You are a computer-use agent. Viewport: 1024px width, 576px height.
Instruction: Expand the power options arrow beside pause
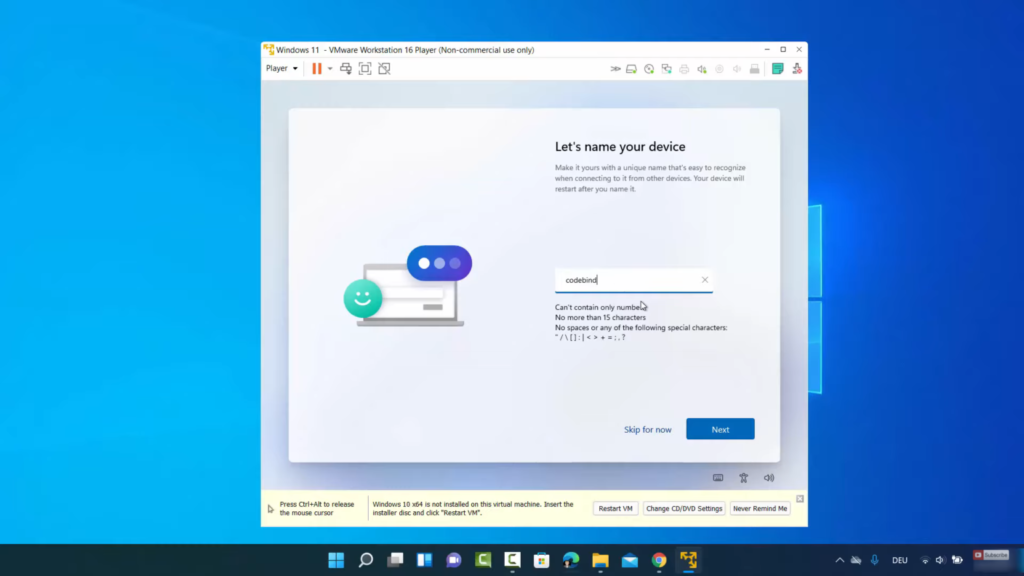[x=329, y=69]
